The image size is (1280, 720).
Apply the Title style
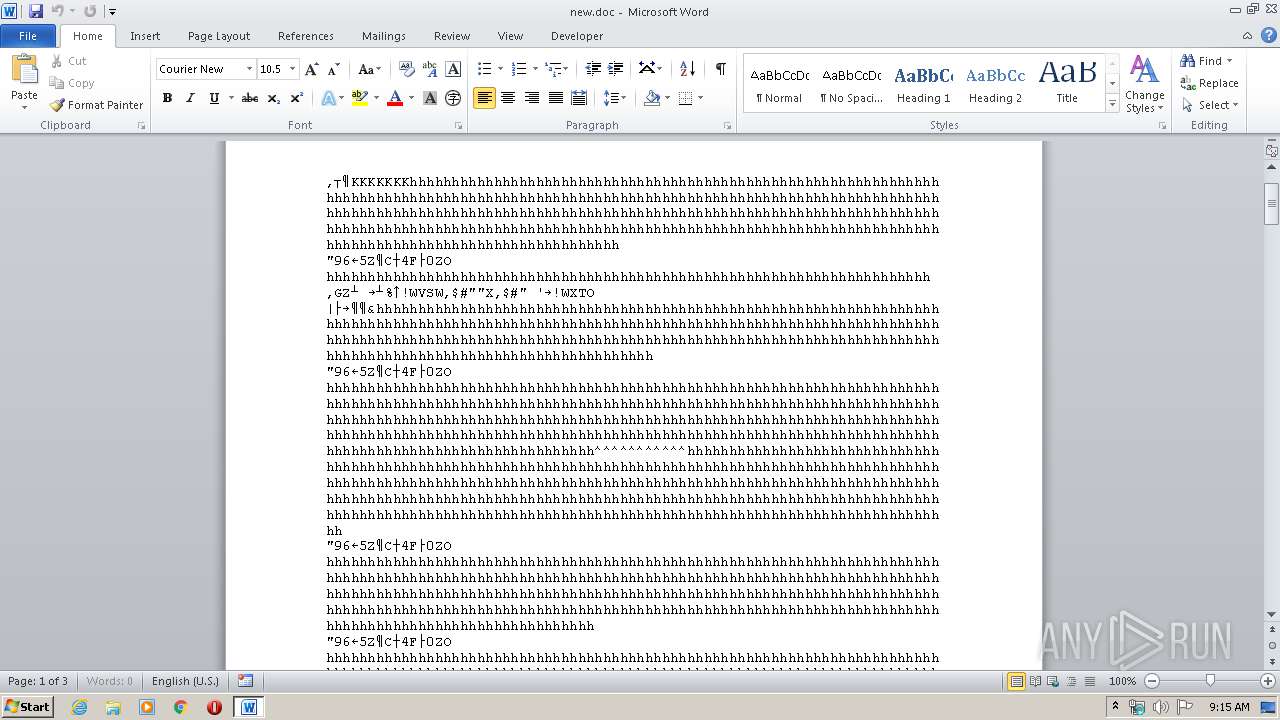[x=1067, y=84]
